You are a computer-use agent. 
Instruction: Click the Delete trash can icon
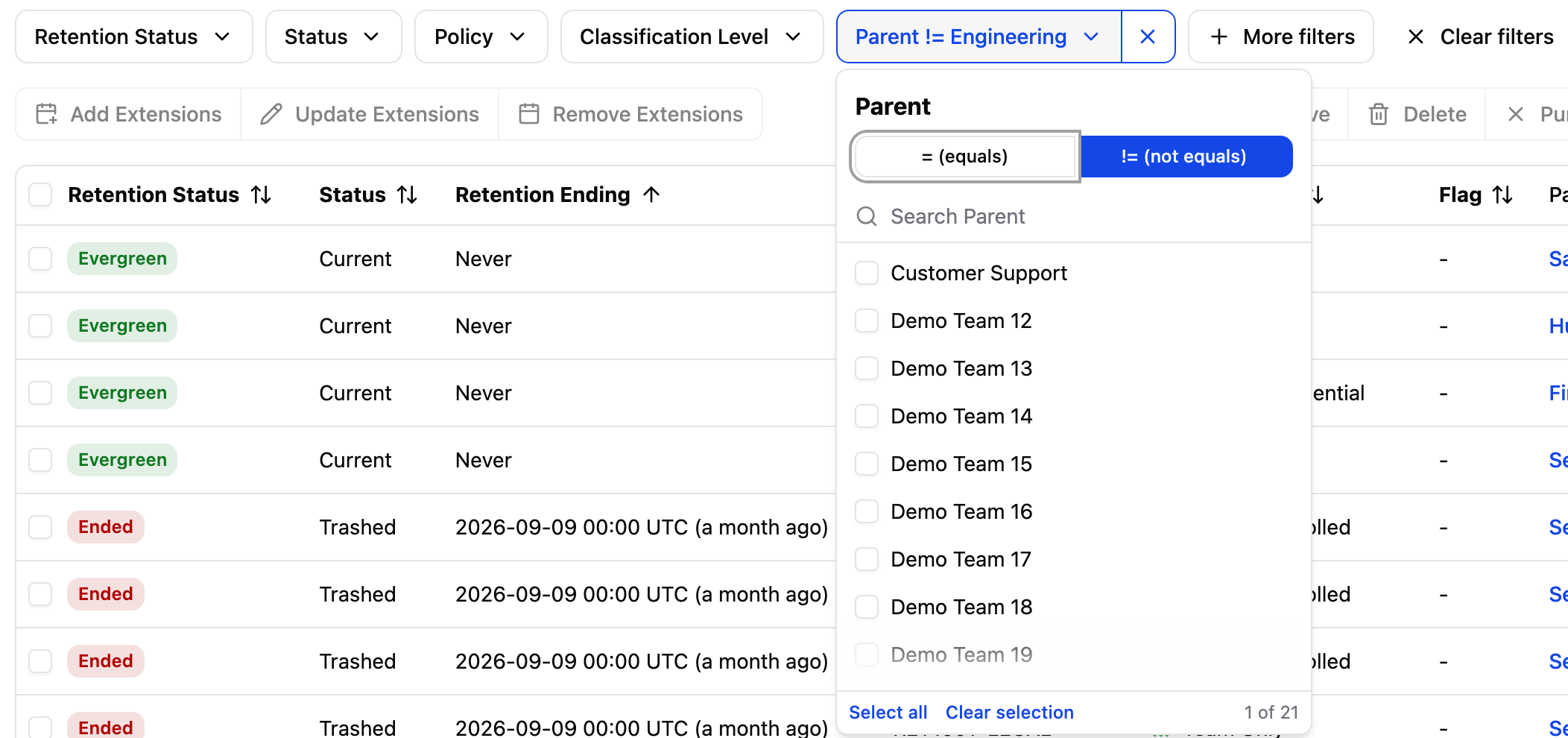pyautogui.click(x=1379, y=114)
